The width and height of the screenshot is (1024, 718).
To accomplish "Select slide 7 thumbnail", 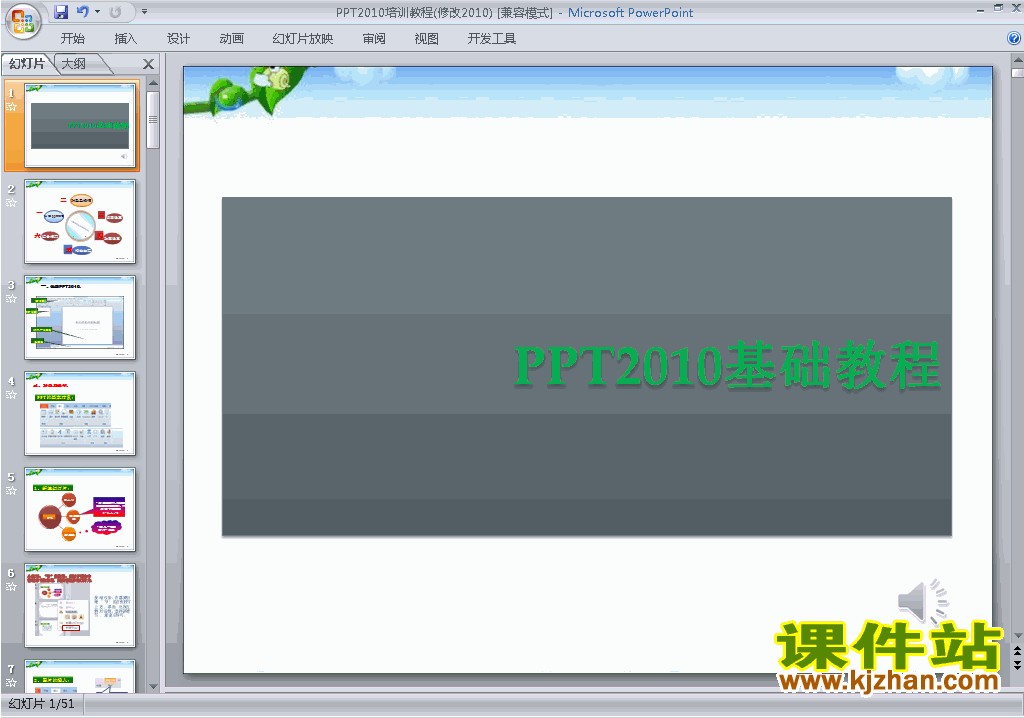I will click(x=80, y=676).
